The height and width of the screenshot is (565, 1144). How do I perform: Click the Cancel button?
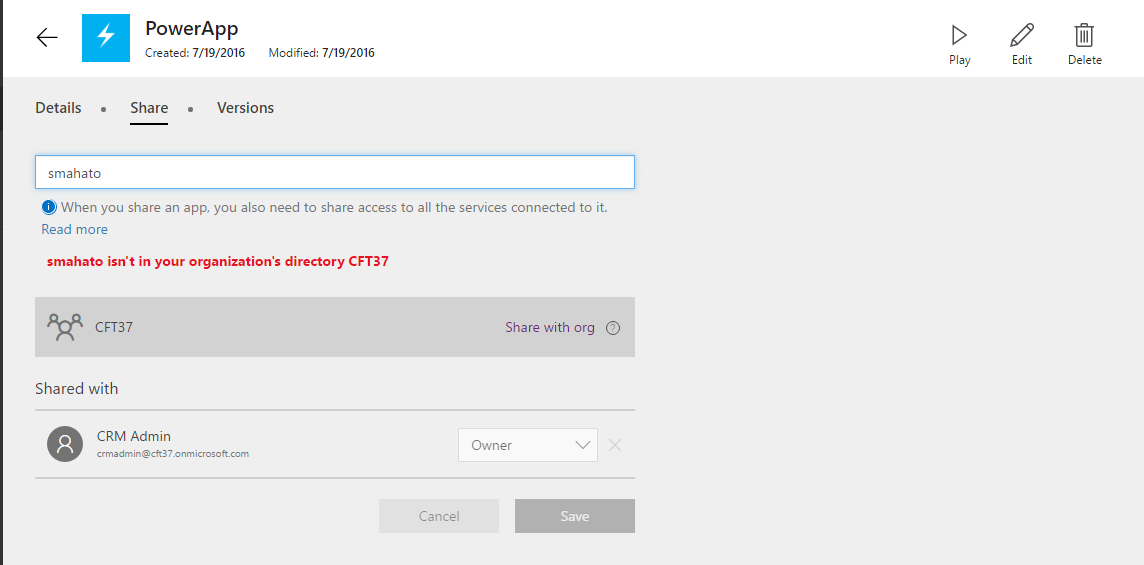[439, 516]
